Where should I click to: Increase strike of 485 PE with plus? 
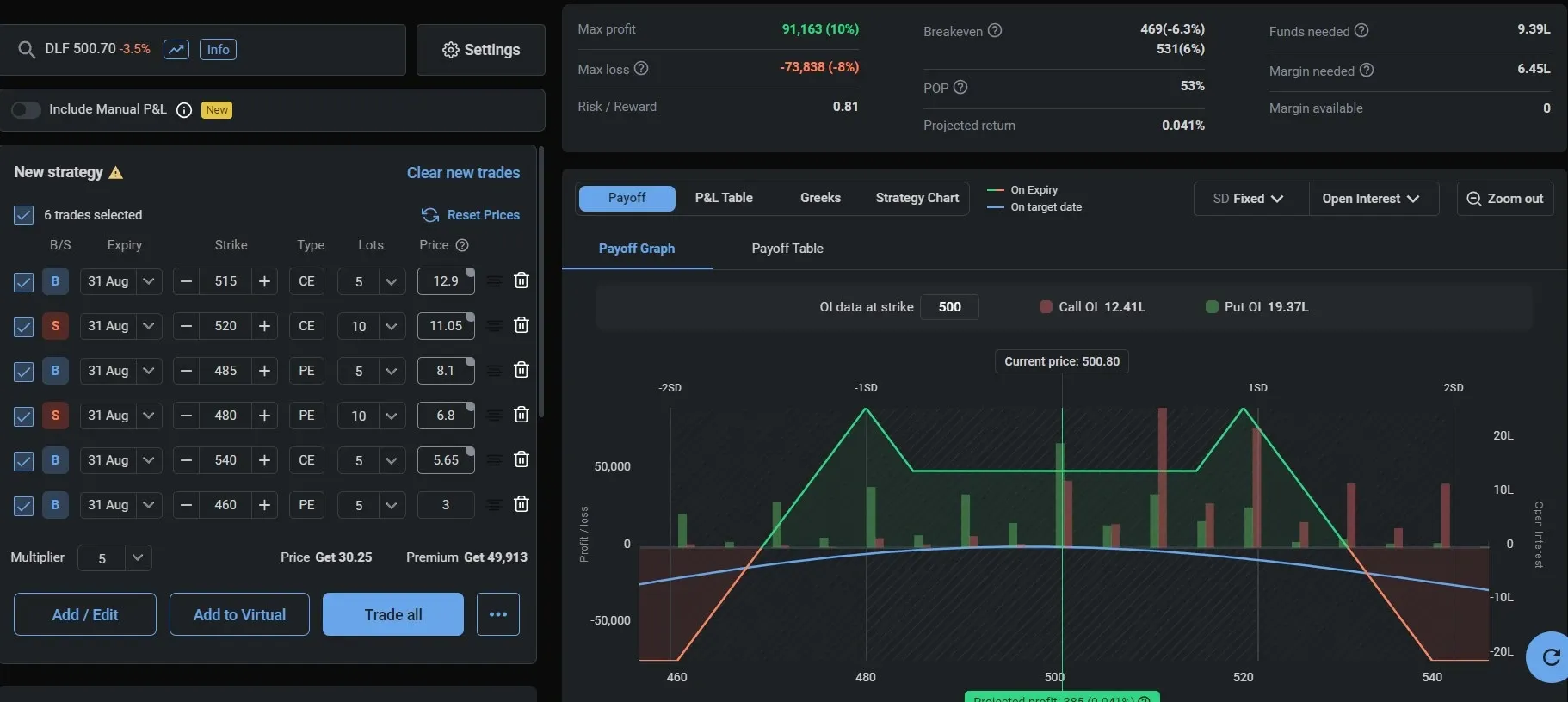(x=265, y=371)
